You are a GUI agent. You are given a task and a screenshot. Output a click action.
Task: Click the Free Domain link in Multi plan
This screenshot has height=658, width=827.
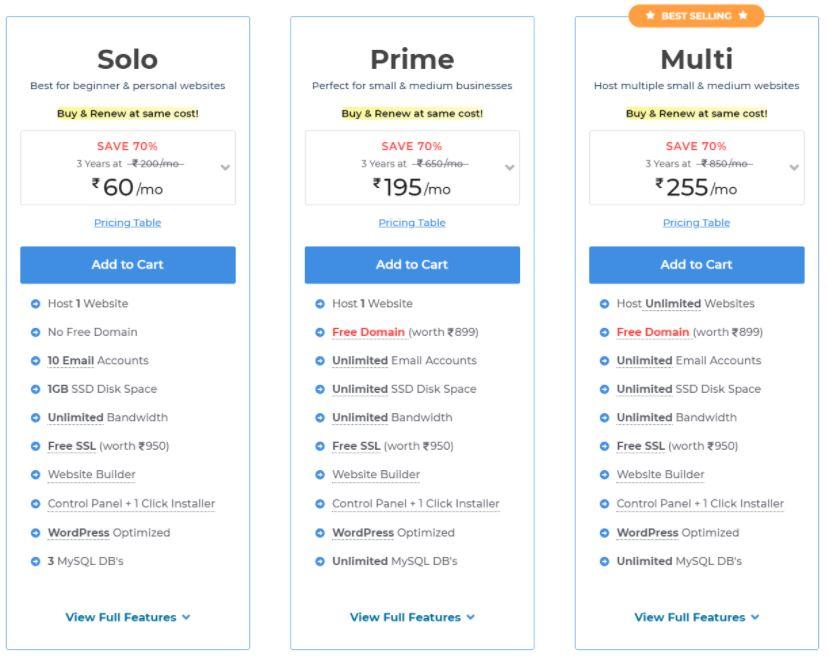[652, 332]
